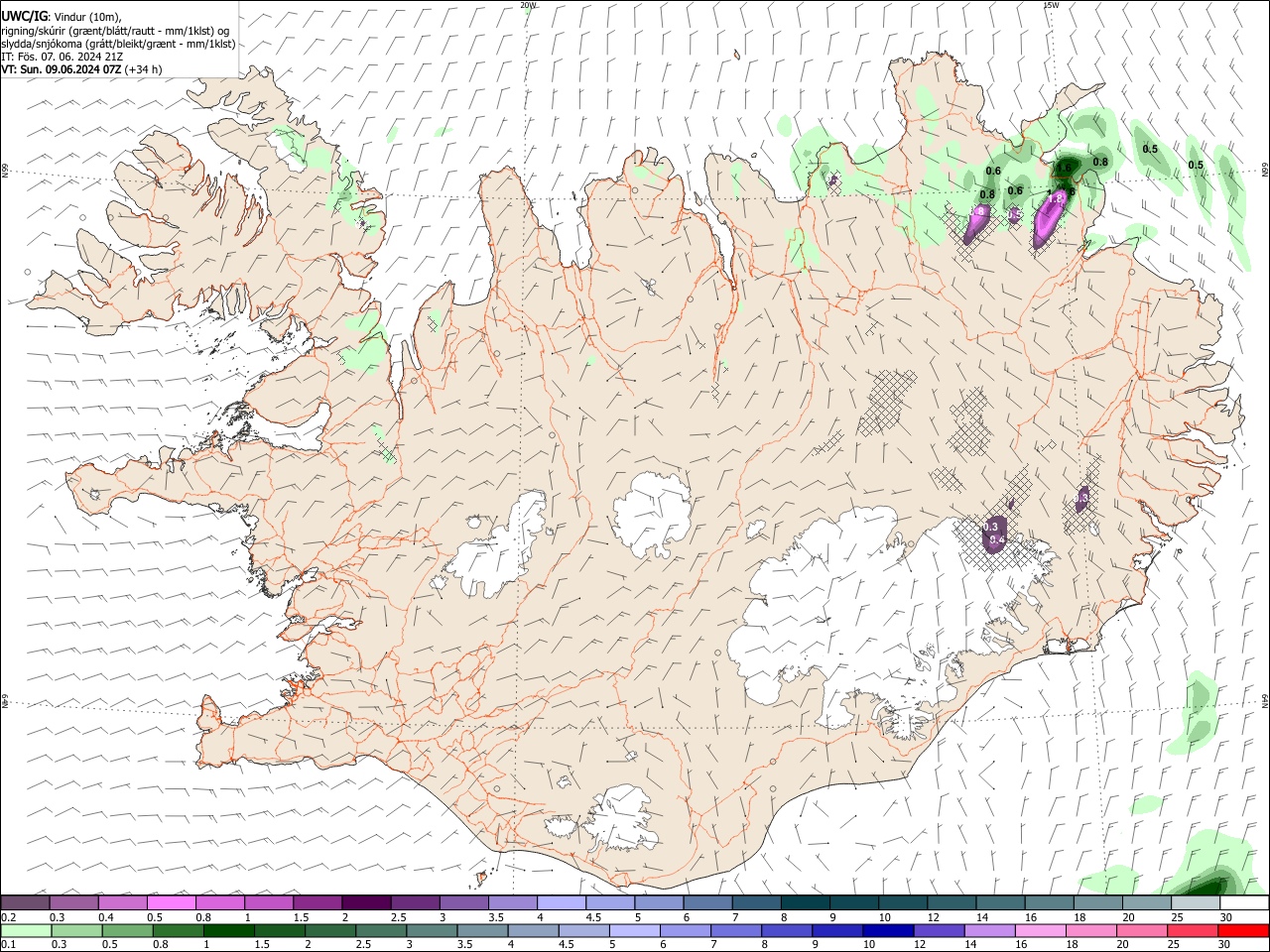
Task: Click the easternmost black '0.5' precipitation value
Action: point(1196,166)
